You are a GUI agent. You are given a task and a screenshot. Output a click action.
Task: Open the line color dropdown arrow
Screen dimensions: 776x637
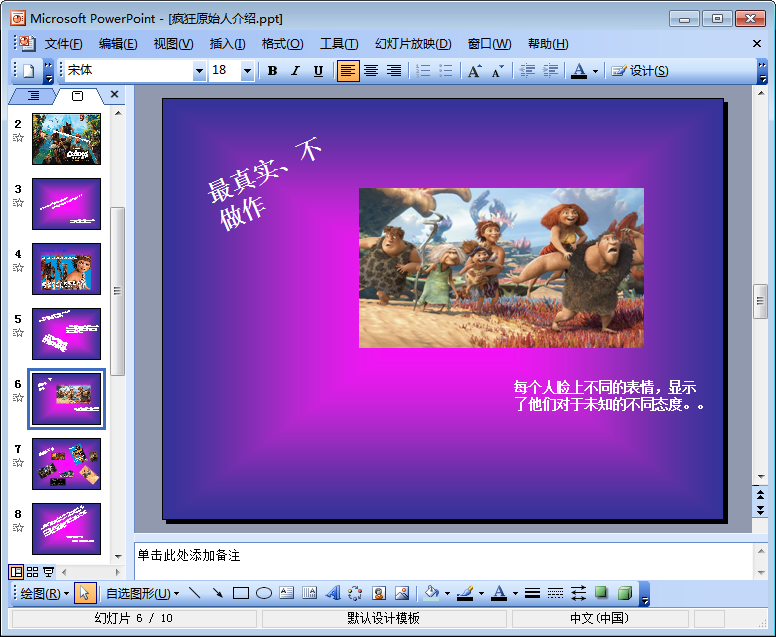(481, 593)
